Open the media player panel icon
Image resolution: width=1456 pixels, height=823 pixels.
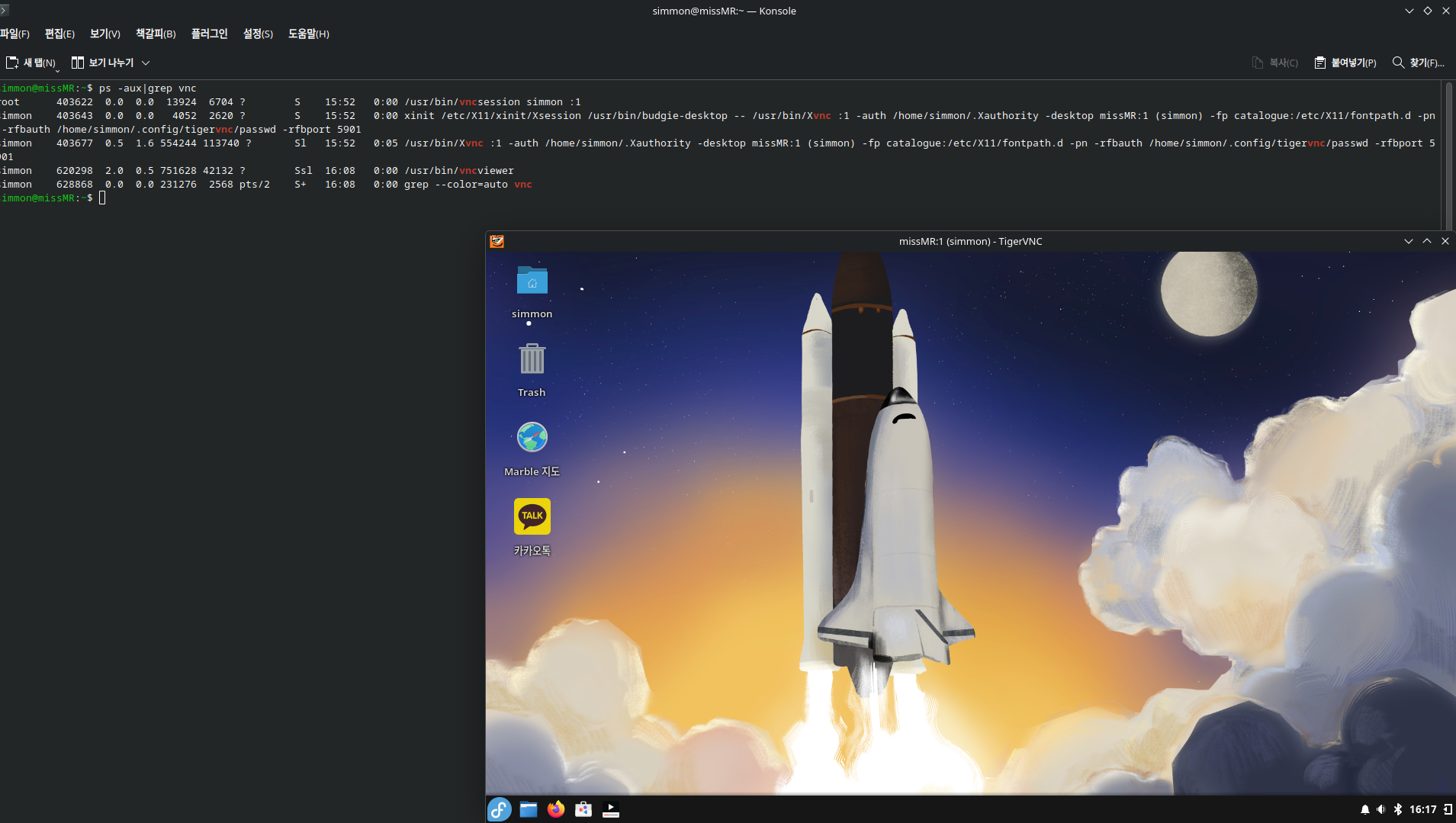[611, 809]
